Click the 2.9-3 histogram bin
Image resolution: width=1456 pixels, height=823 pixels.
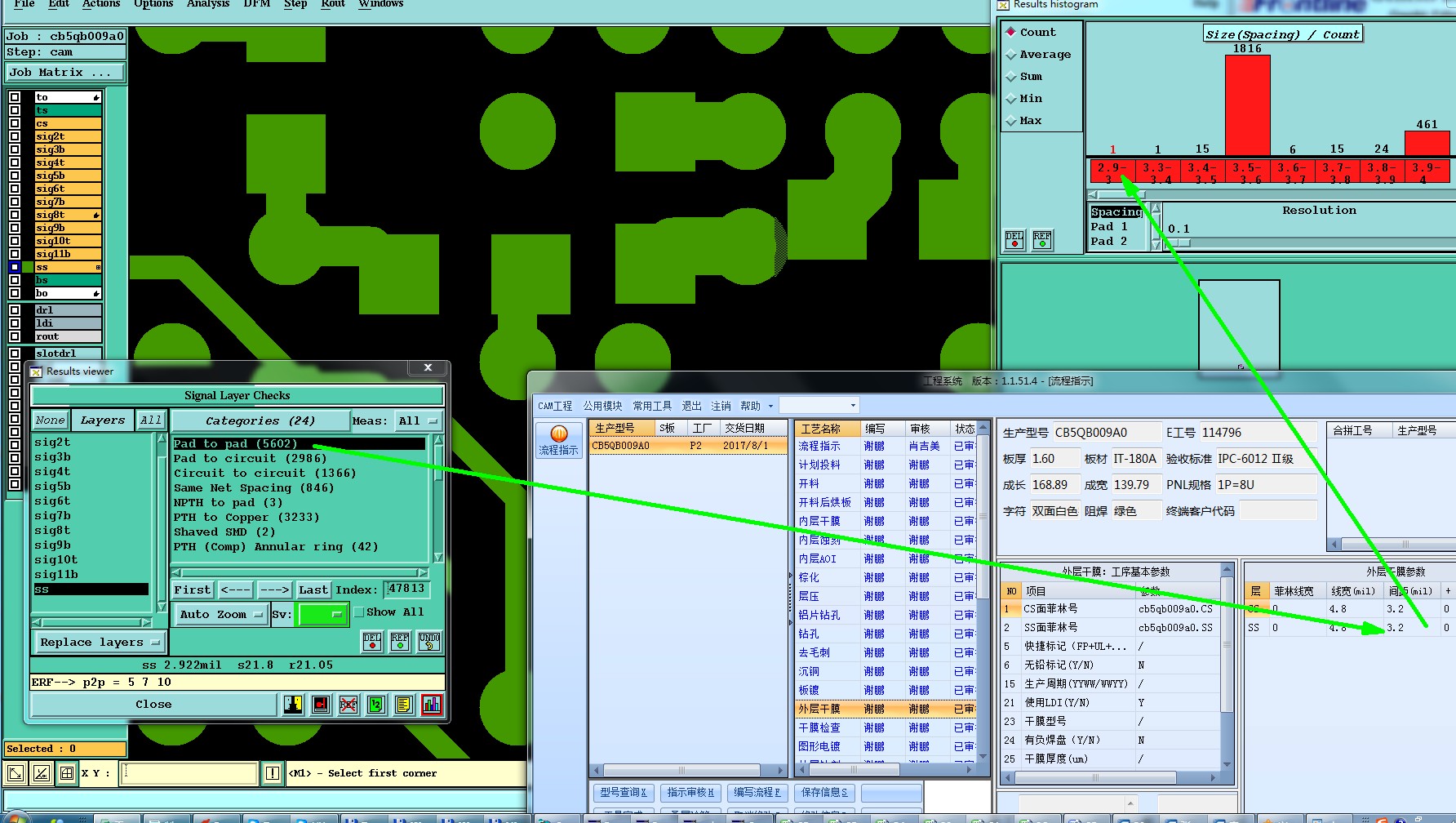(1112, 172)
